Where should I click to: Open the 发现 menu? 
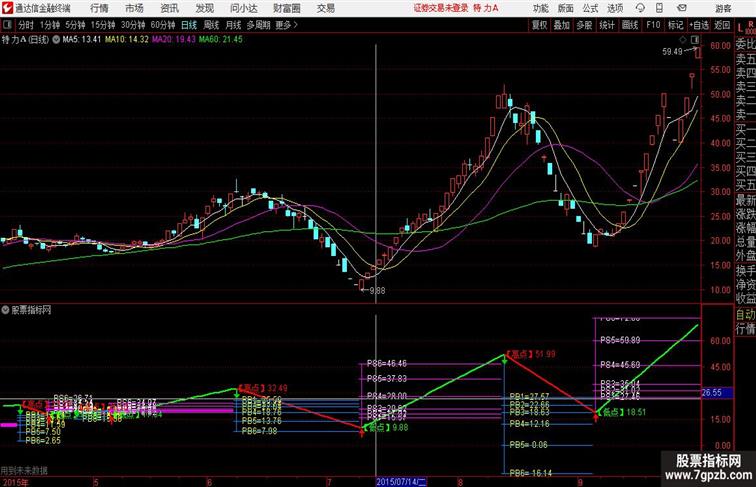(204, 8)
